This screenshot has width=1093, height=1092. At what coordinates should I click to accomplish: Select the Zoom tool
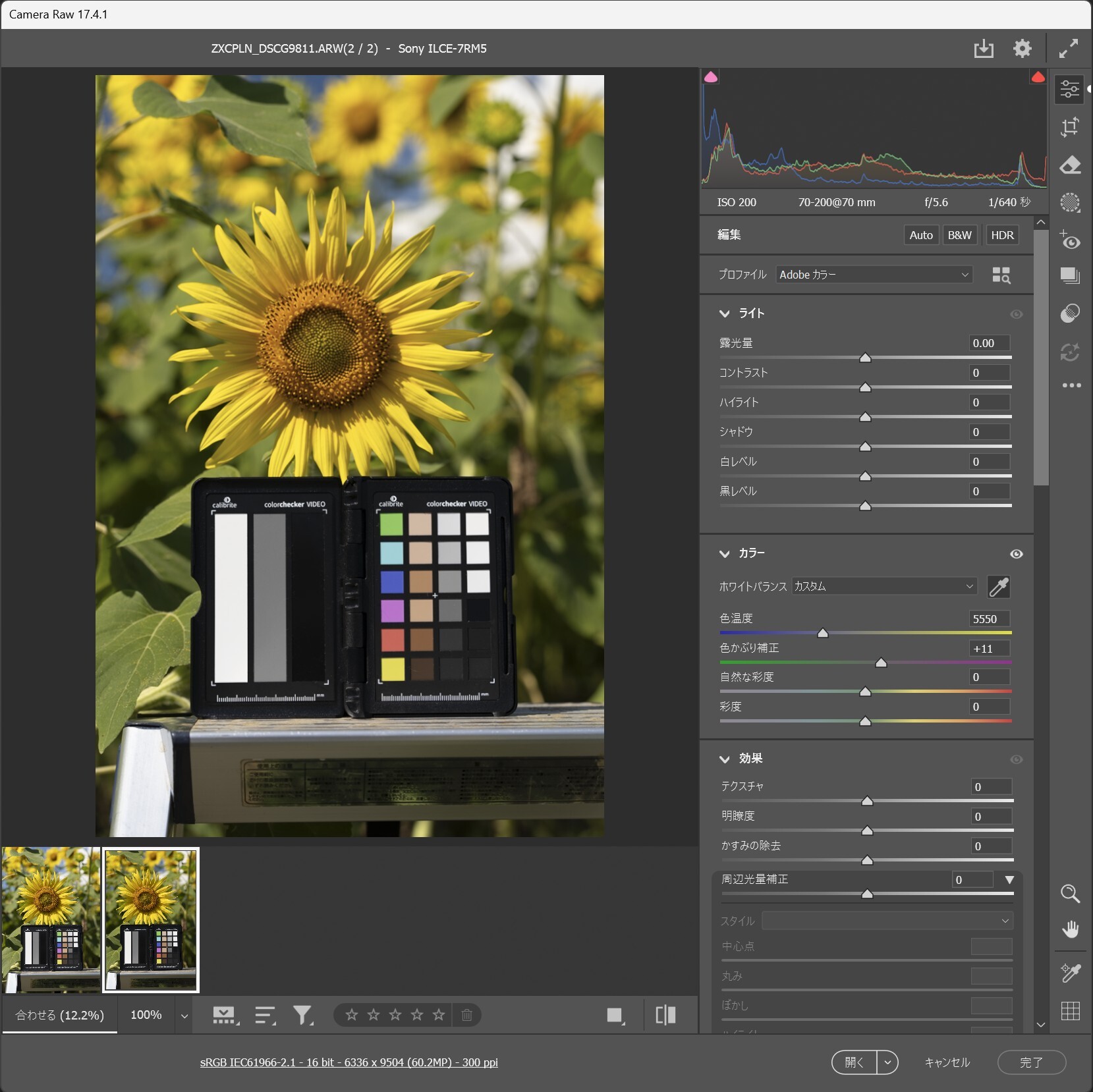[1070, 894]
